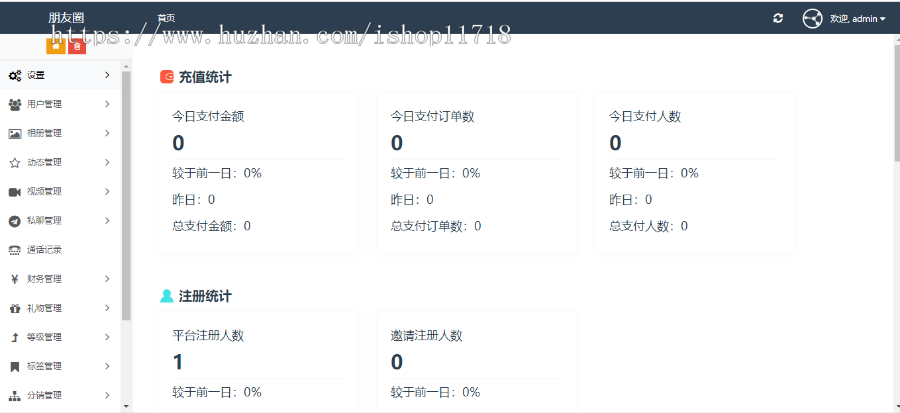This screenshot has width=900, height=413.
Task: Click the sitemap icon beside 分销管理
Action: (x=15, y=396)
